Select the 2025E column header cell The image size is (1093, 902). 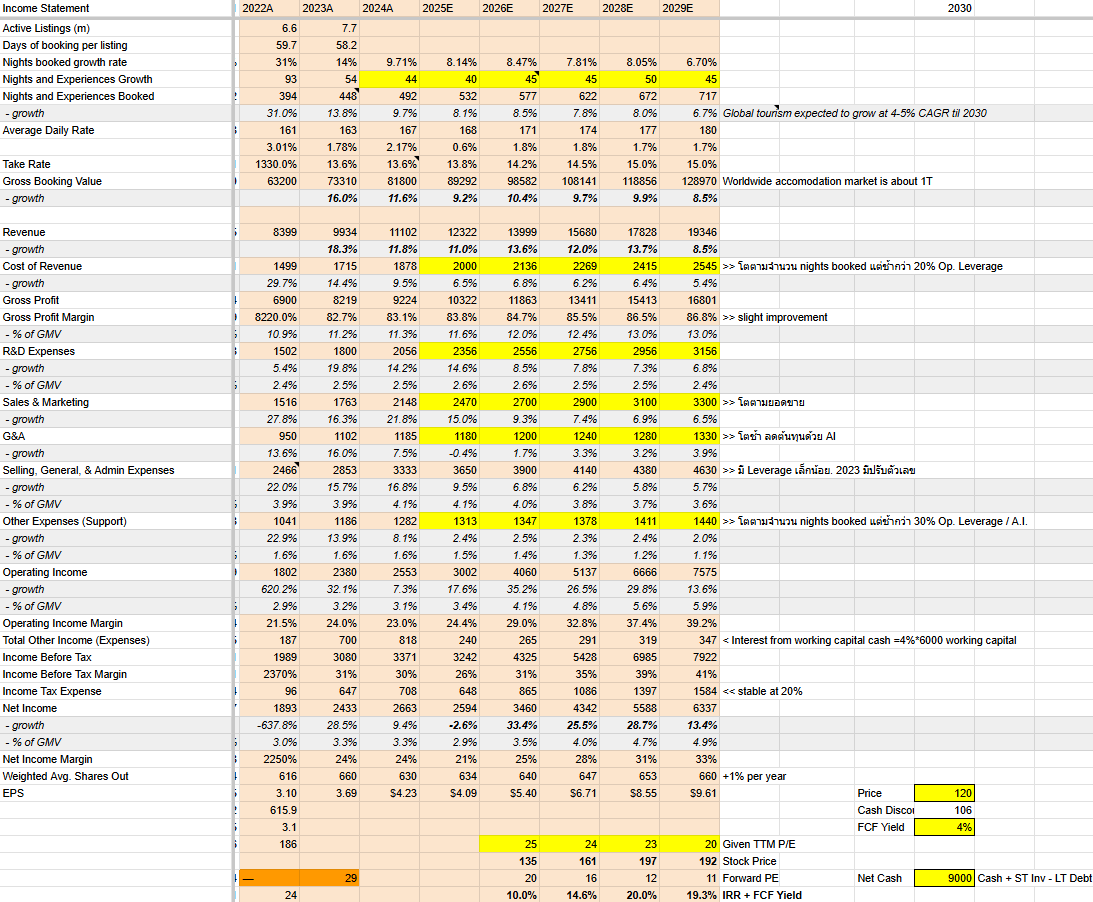[449, 8]
